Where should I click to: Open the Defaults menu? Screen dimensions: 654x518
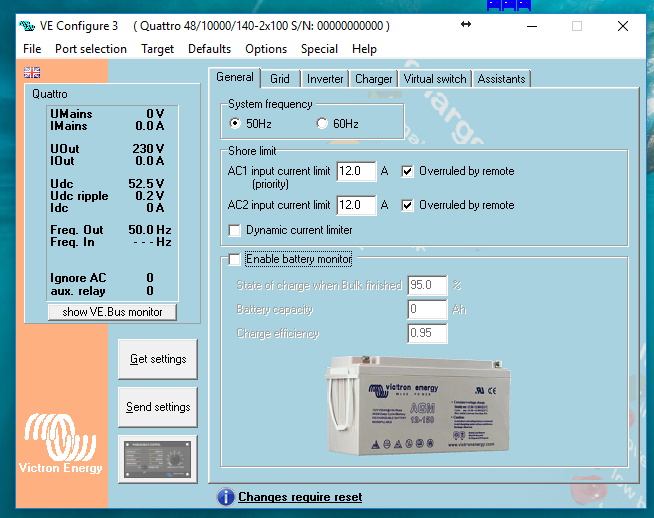click(x=209, y=49)
